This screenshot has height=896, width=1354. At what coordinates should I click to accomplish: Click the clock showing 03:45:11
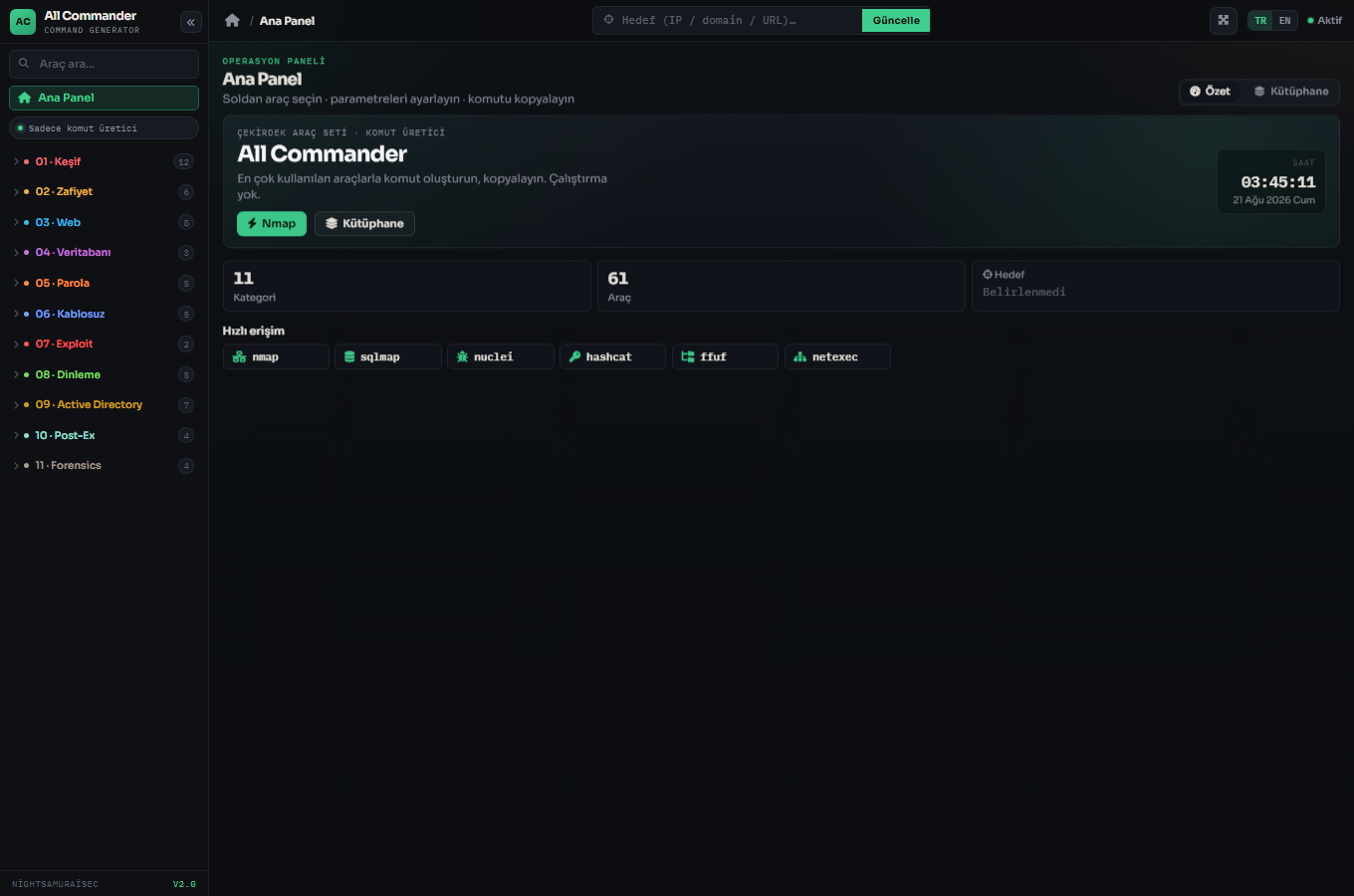[1278, 182]
